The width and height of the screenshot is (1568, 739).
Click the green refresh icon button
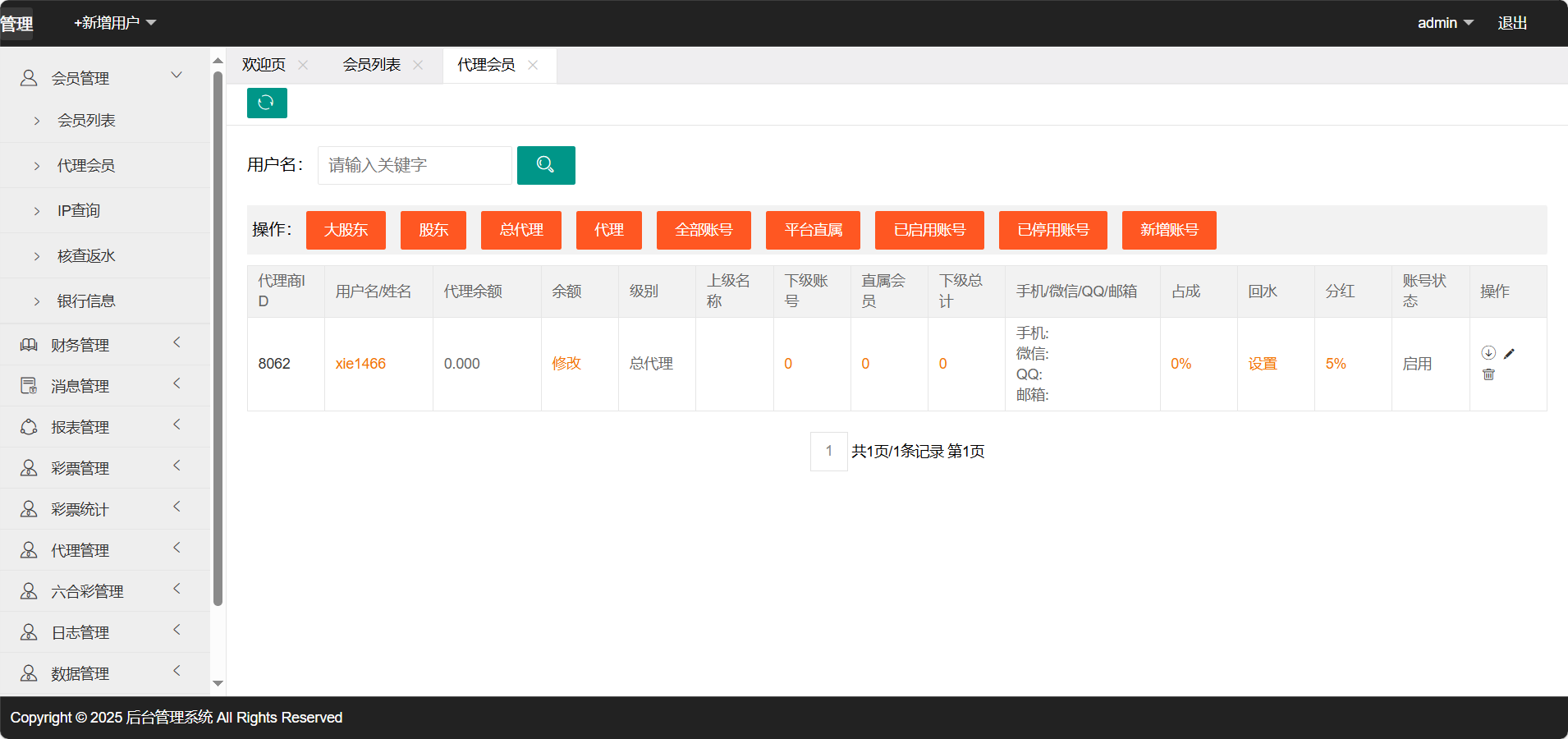pos(267,103)
